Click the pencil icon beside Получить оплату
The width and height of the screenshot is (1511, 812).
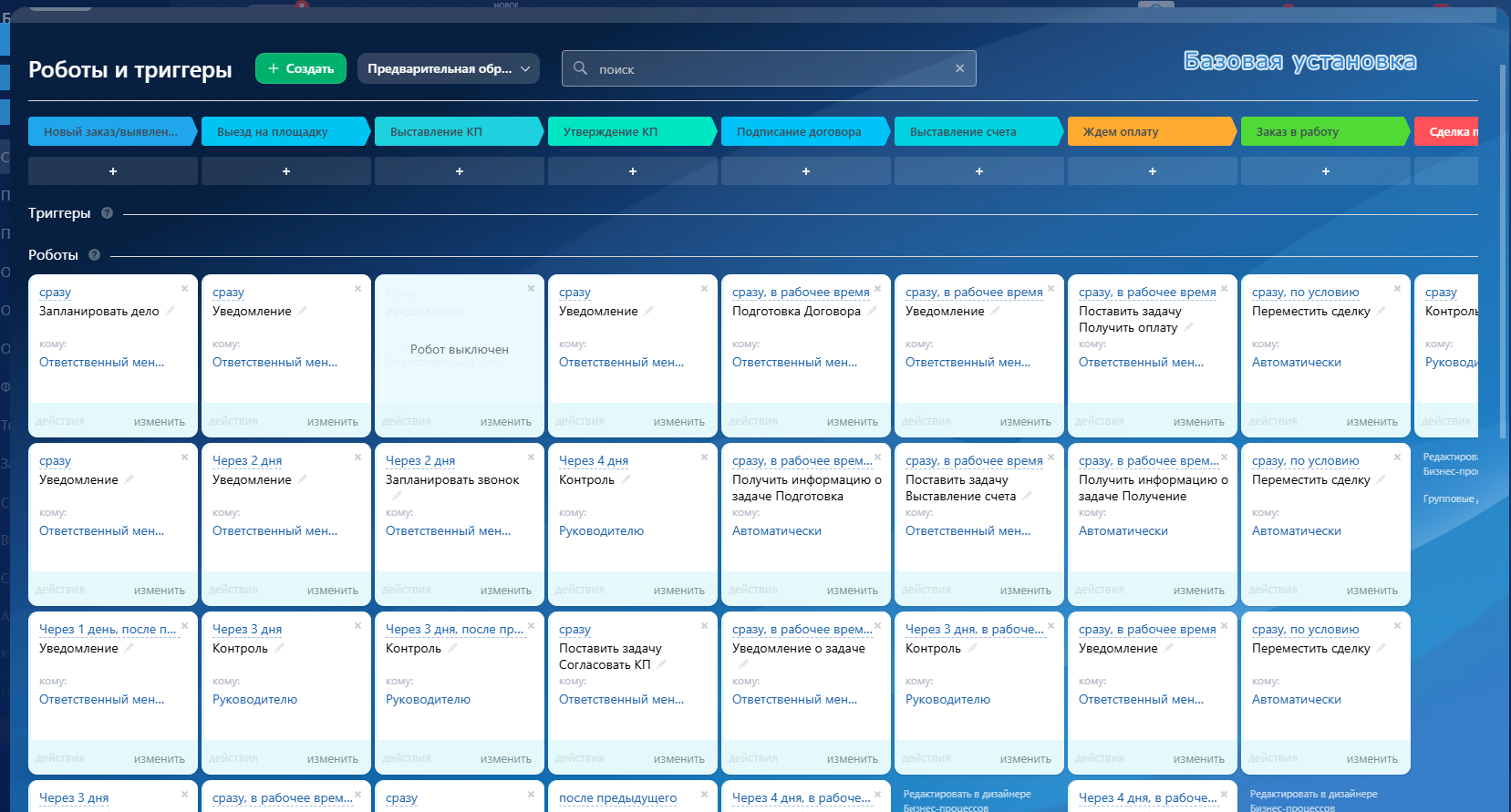1188,327
